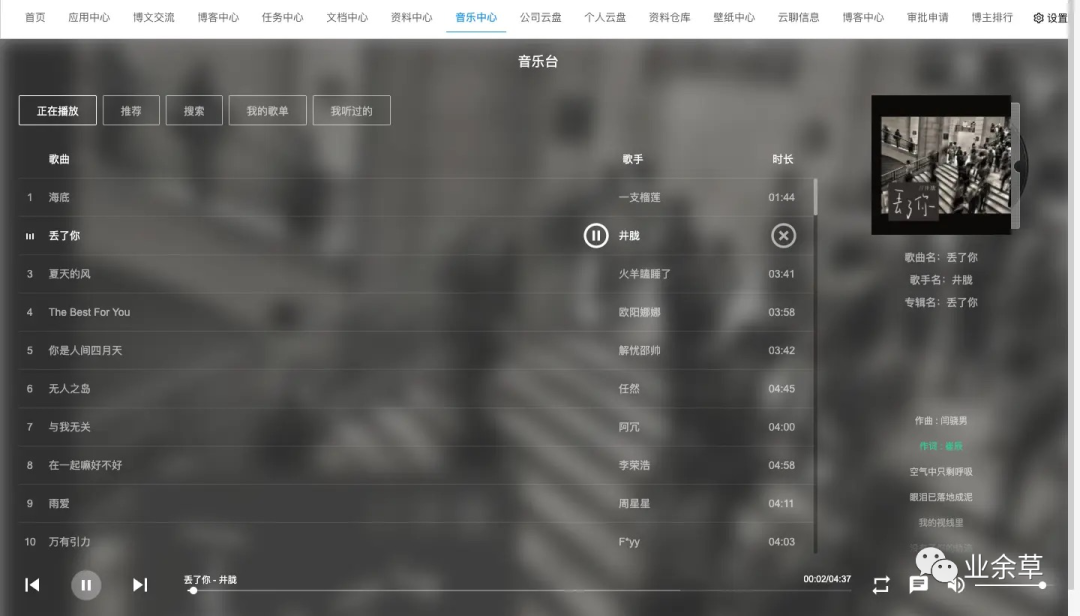Switch to the 推荐 tab

coord(131,110)
